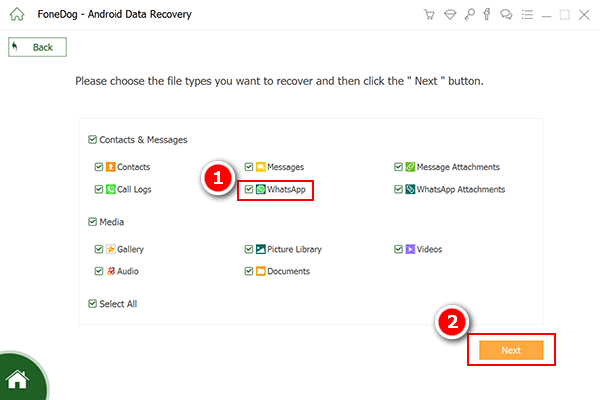Toggle the Media group checkbox

93,222
